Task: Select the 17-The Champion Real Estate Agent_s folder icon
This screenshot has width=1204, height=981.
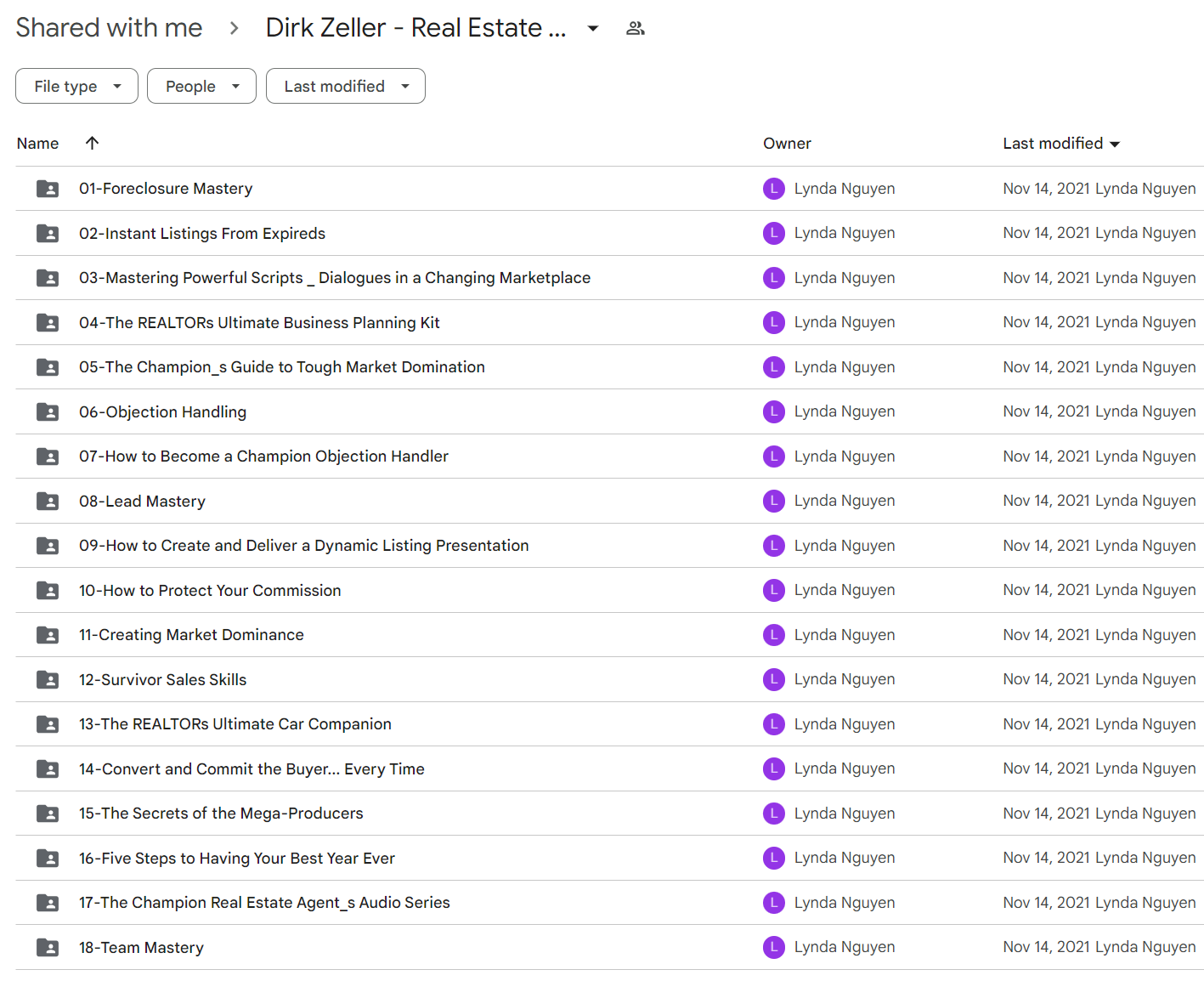Action: coord(48,903)
